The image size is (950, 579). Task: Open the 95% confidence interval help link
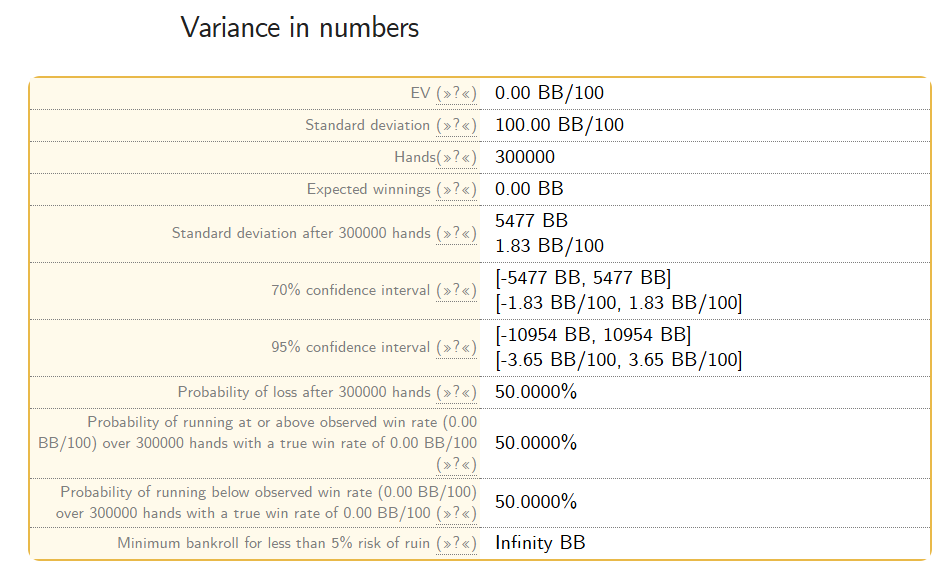[456, 348]
